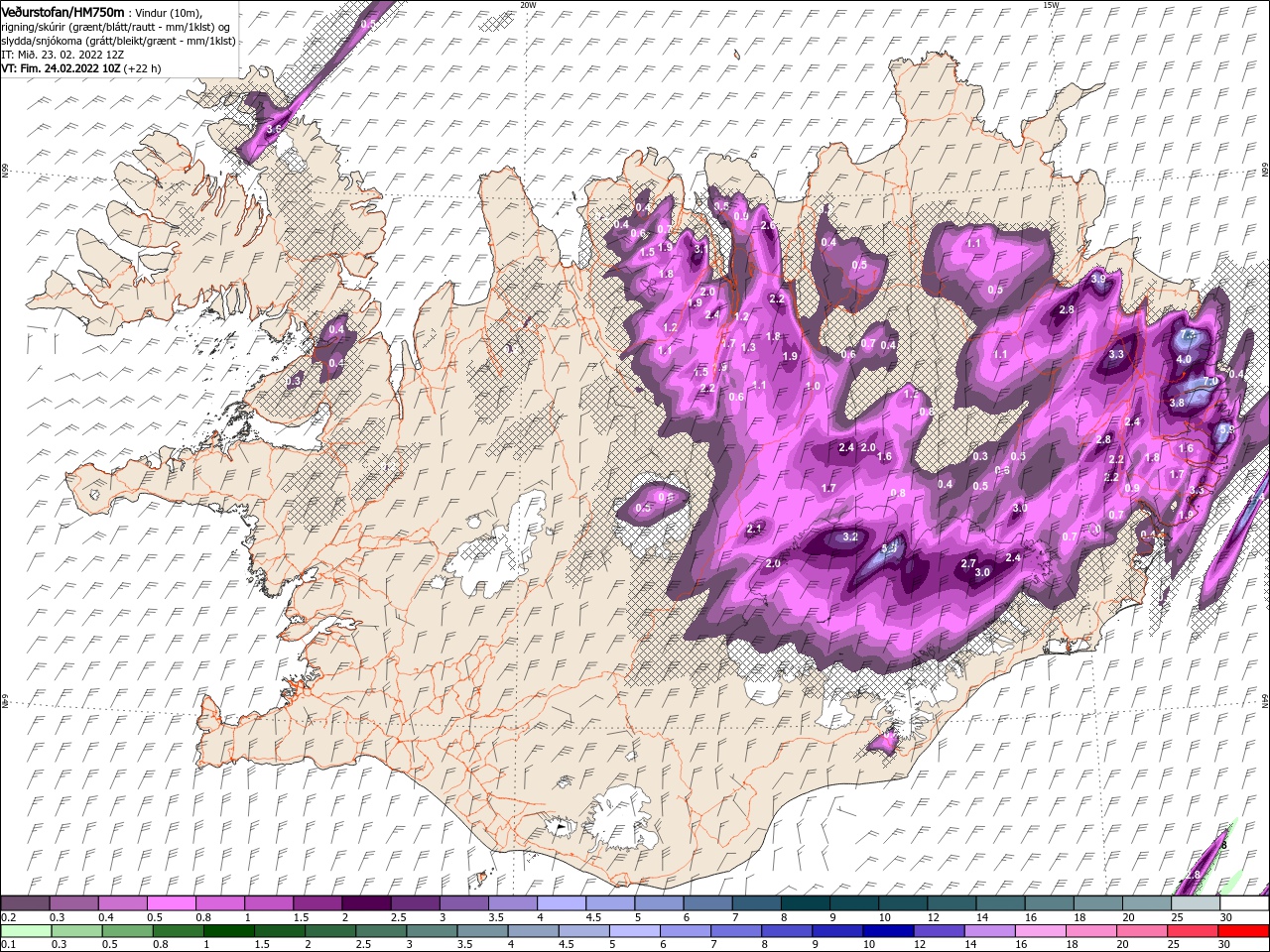
Task: Click the 7.0 value in the eastern fjords
Action: coord(1210,382)
